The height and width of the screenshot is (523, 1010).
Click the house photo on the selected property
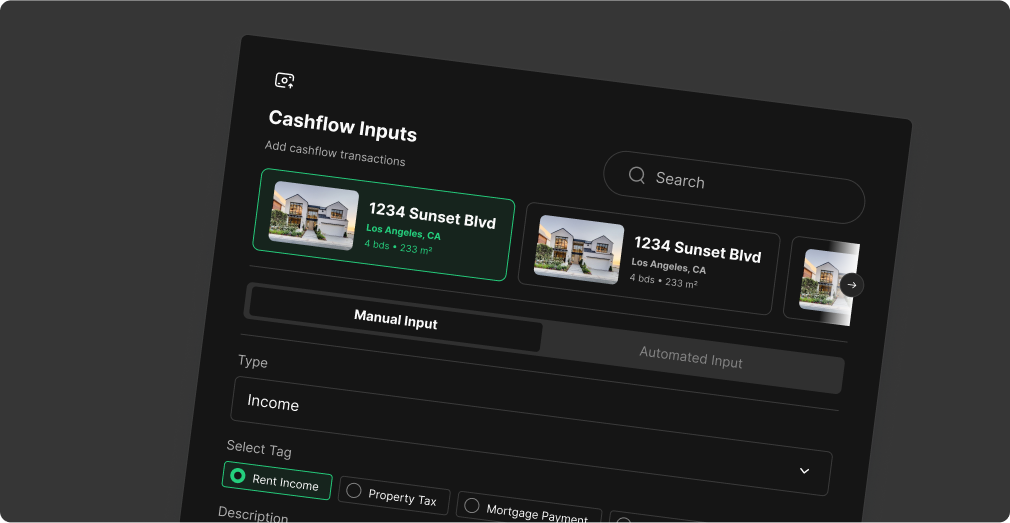point(314,215)
